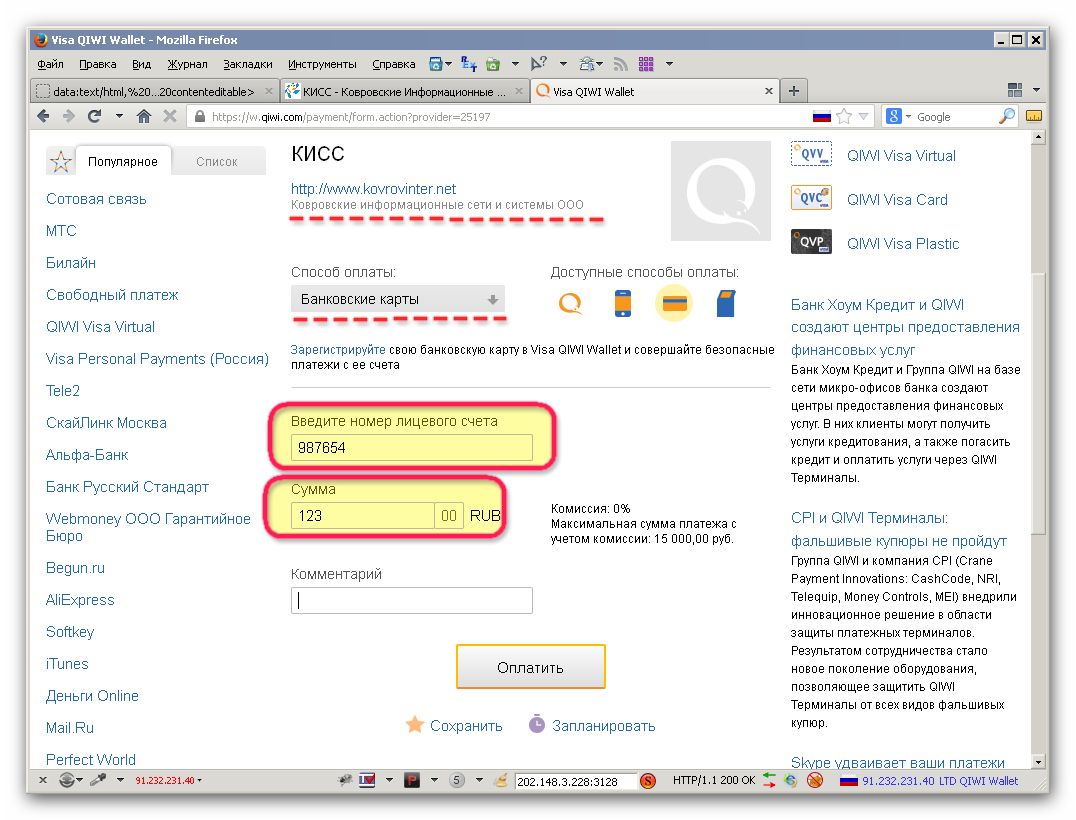Click the translate toolbar icon
The height and width of the screenshot is (820, 1076).
point(469,65)
